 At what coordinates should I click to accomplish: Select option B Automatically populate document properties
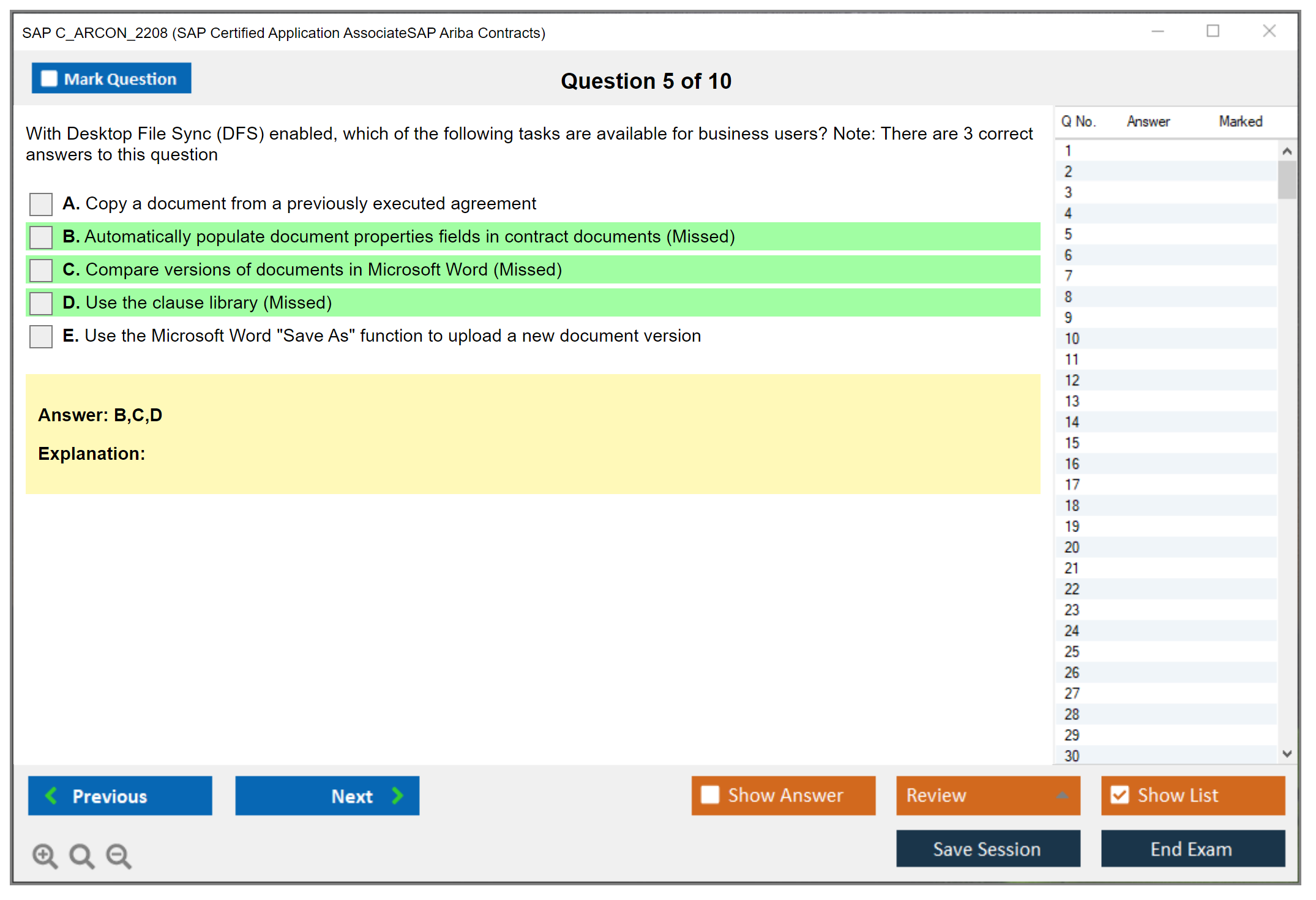(41, 237)
